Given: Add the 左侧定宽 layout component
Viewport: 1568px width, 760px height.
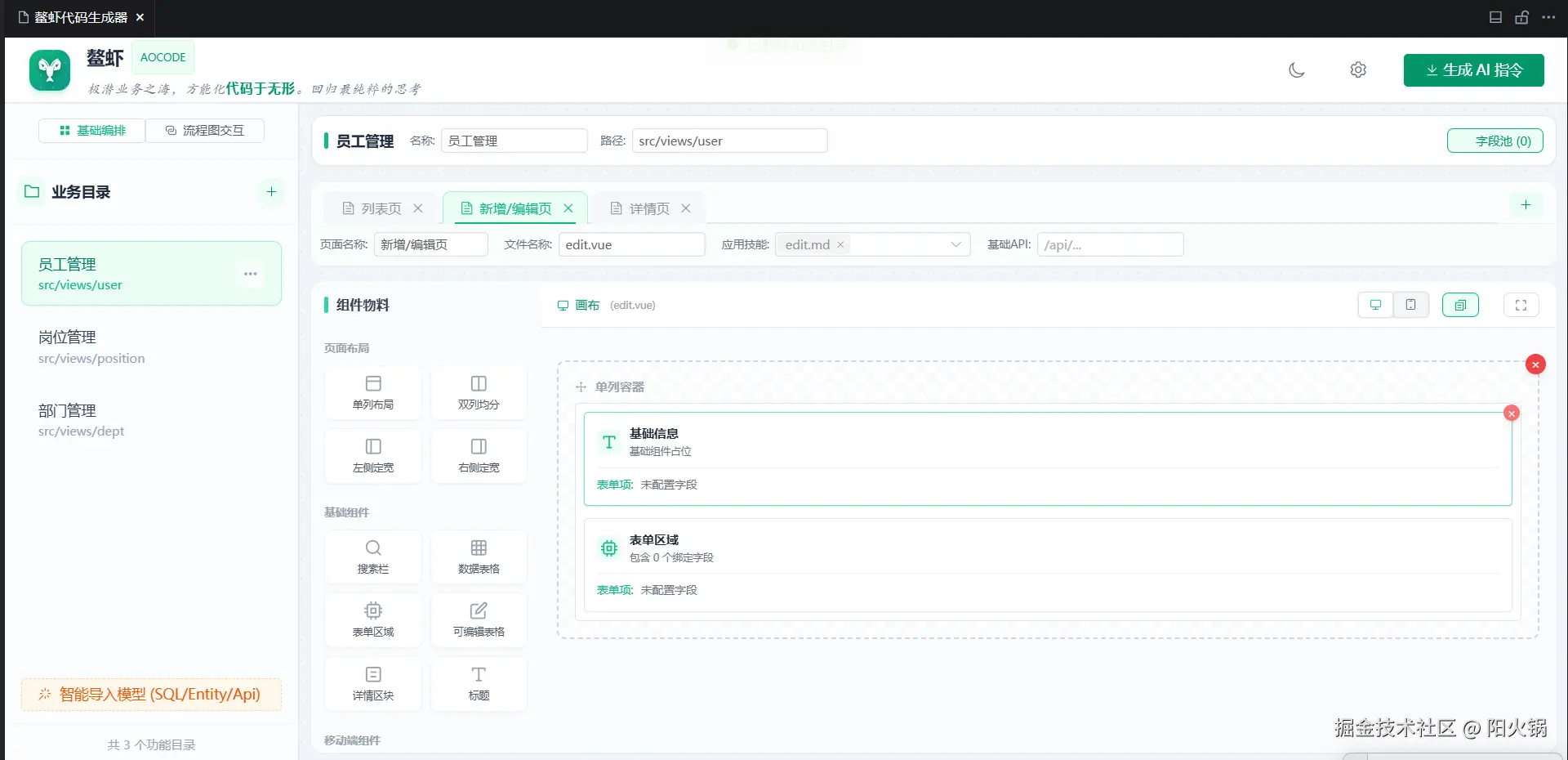Looking at the screenshot, I should (x=373, y=456).
